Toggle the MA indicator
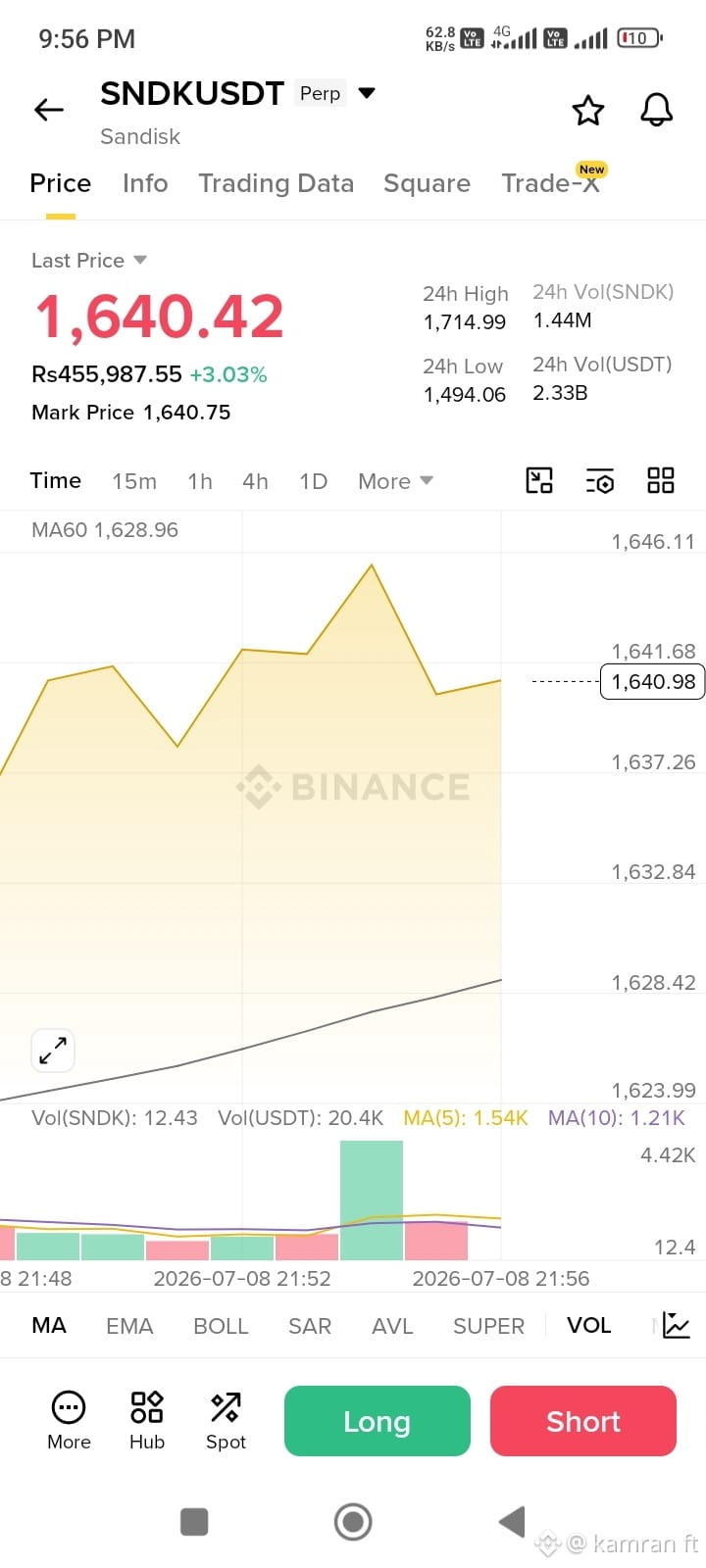706x1568 pixels. click(49, 1325)
